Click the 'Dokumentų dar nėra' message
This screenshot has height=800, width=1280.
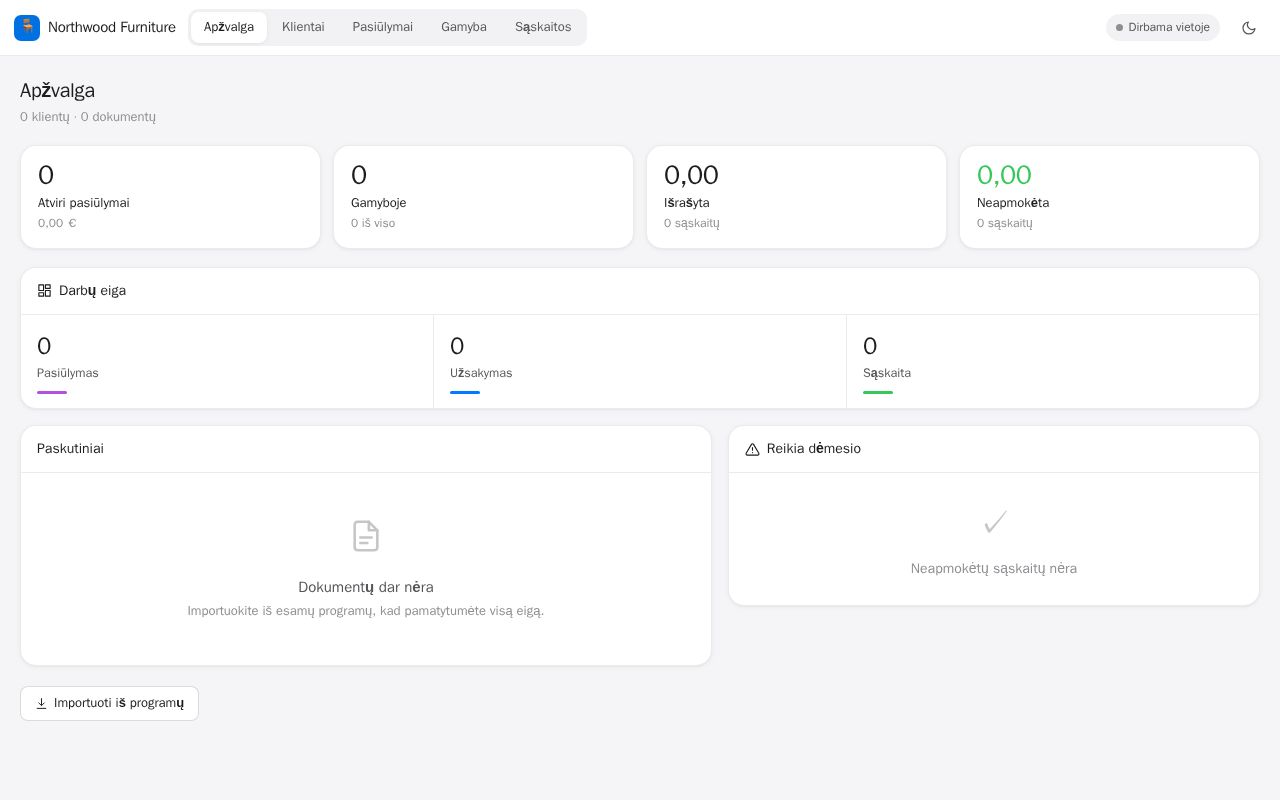(366, 587)
